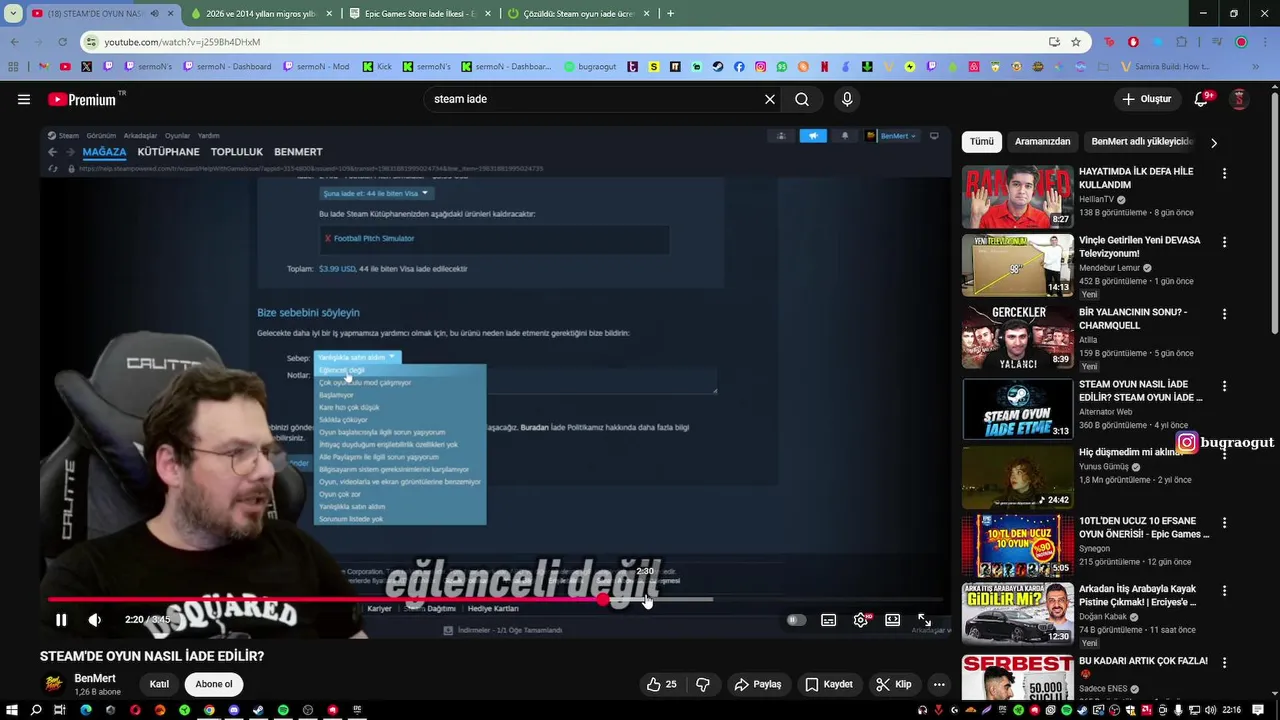
Task: Open options for '10TL'DEN UCUZ 10 EFSANE' video
Action: click(1224, 522)
